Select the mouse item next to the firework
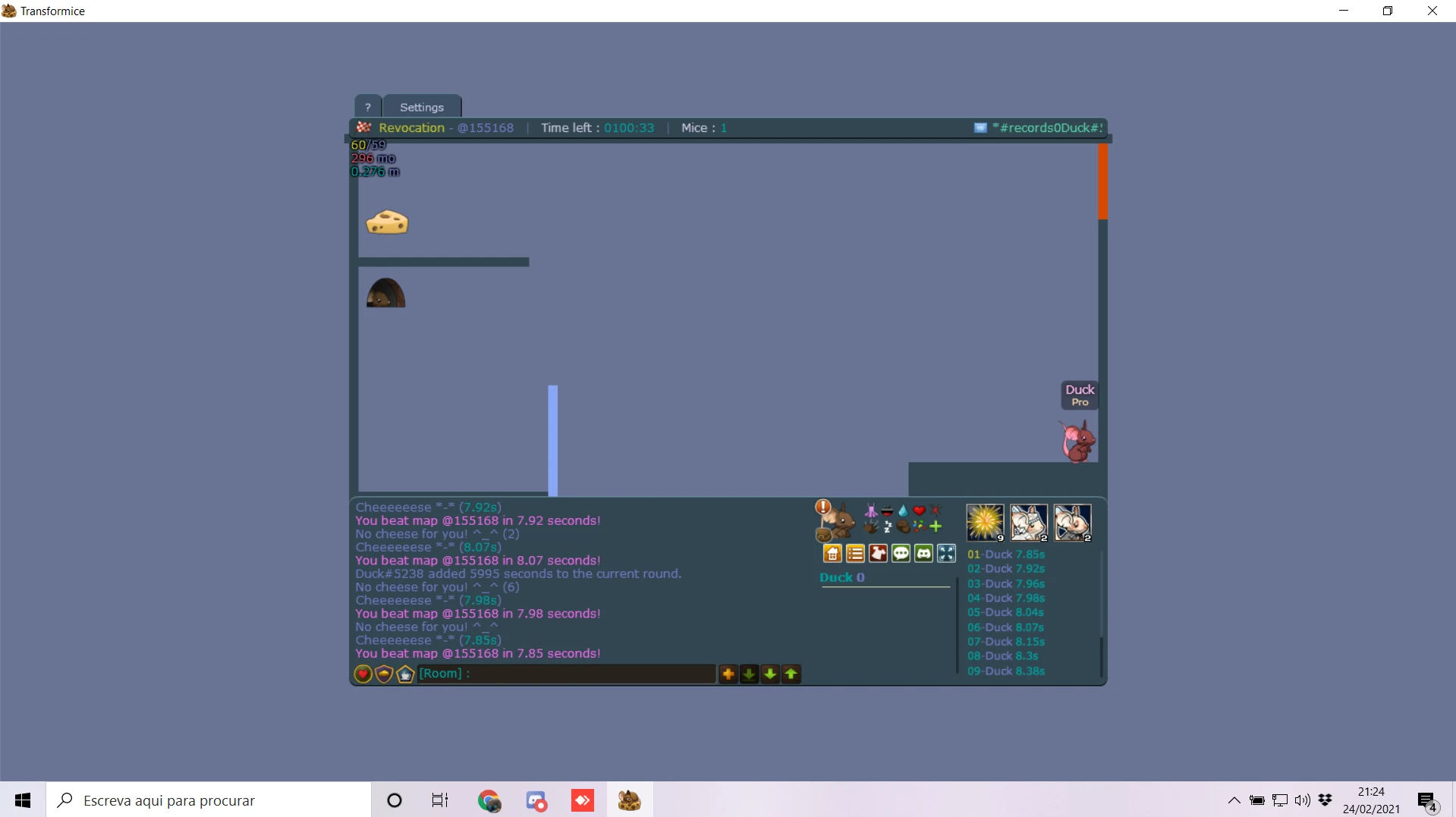The width and height of the screenshot is (1456, 817). tap(1029, 523)
